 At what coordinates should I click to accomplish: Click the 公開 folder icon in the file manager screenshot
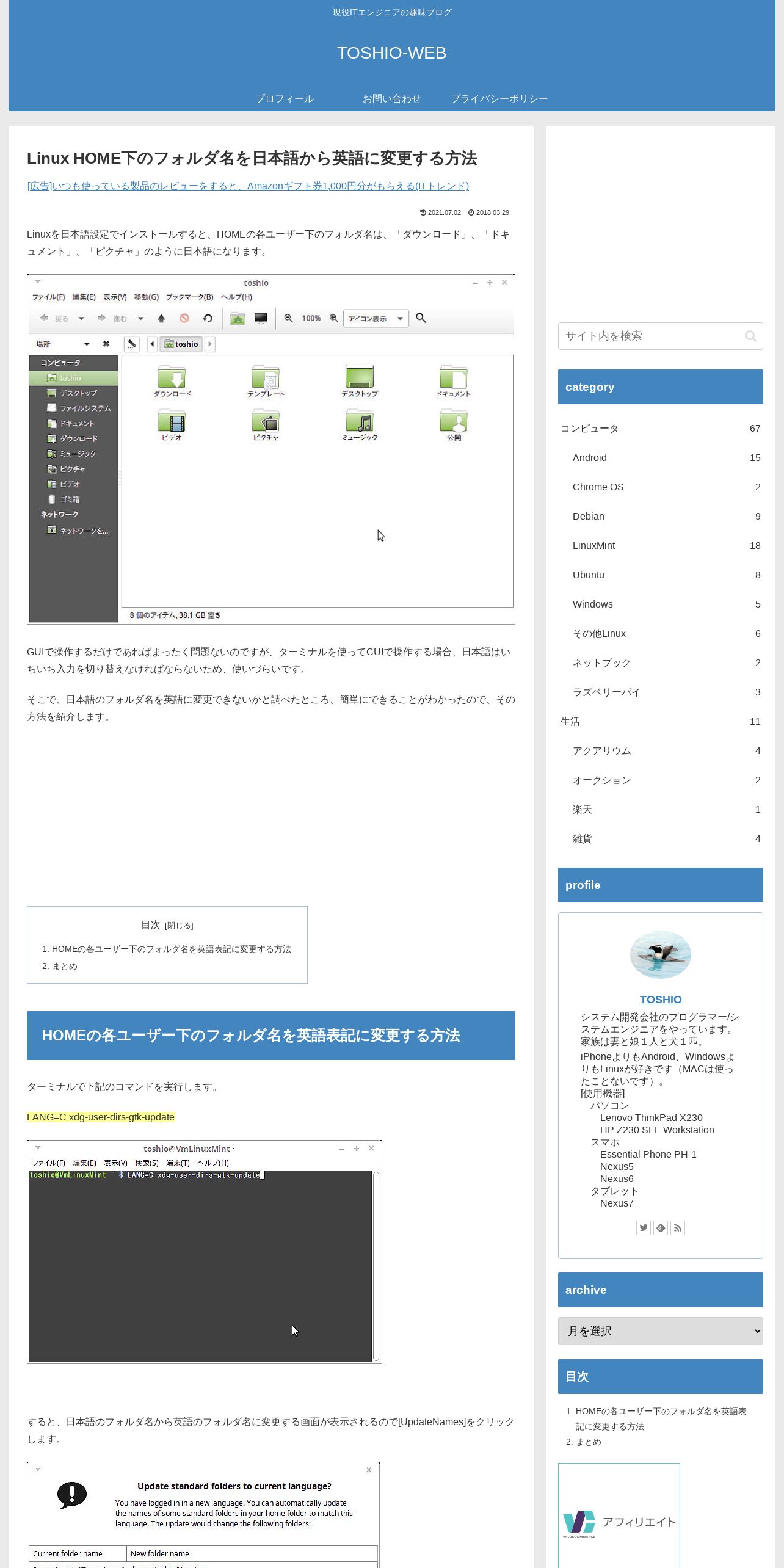[454, 421]
